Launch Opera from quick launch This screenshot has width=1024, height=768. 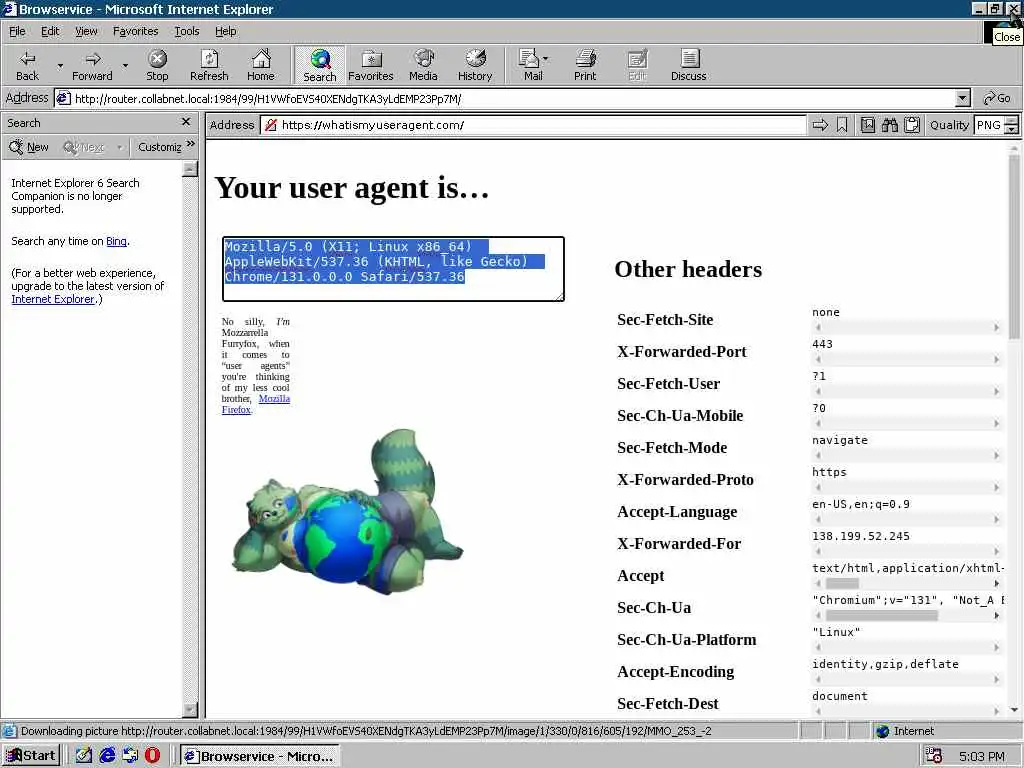(152, 756)
